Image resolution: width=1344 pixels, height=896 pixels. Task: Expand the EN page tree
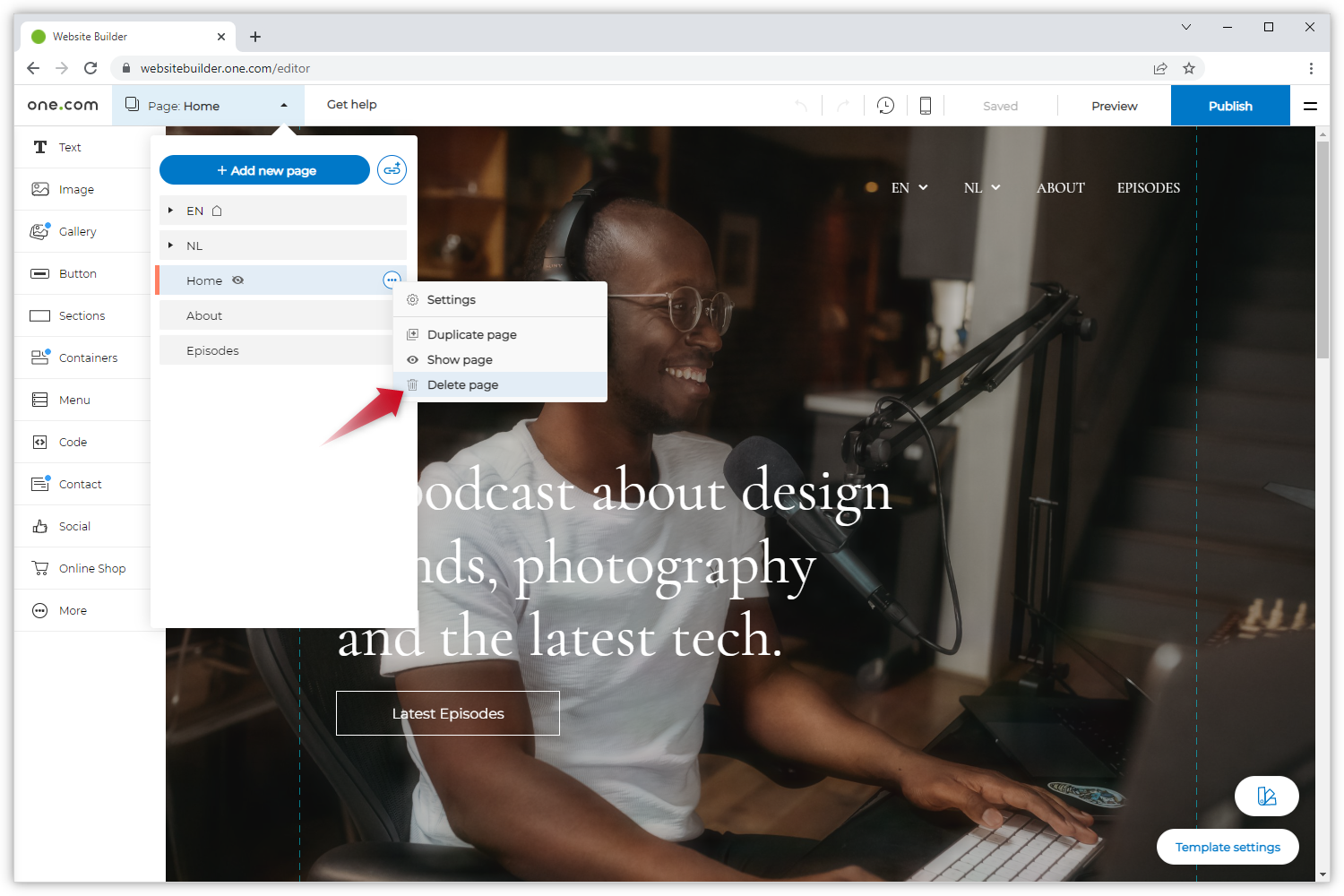pyautogui.click(x=170, y=211)
